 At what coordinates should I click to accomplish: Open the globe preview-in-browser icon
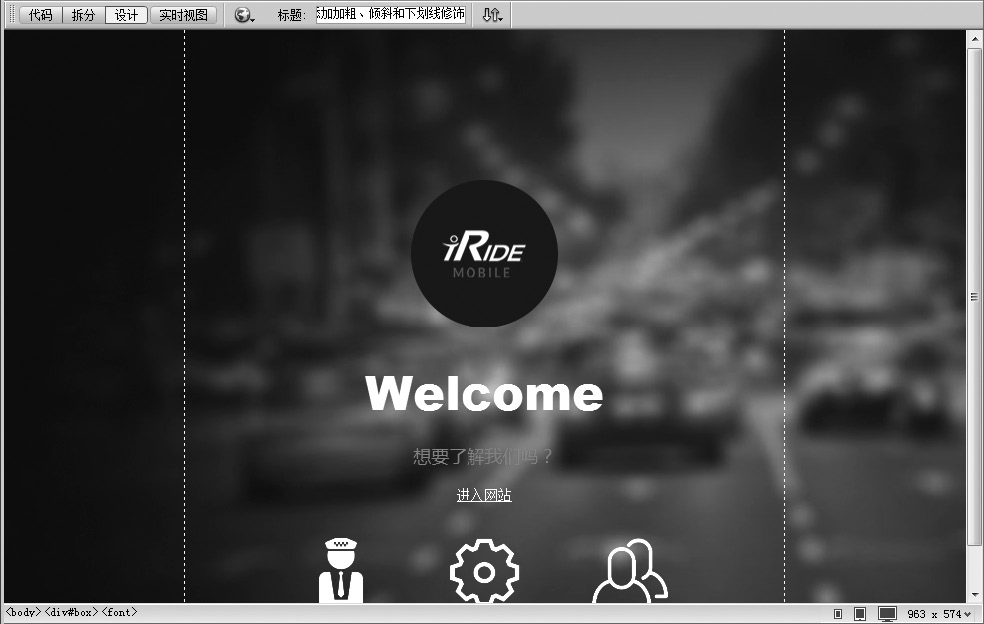tap(243, 14)
